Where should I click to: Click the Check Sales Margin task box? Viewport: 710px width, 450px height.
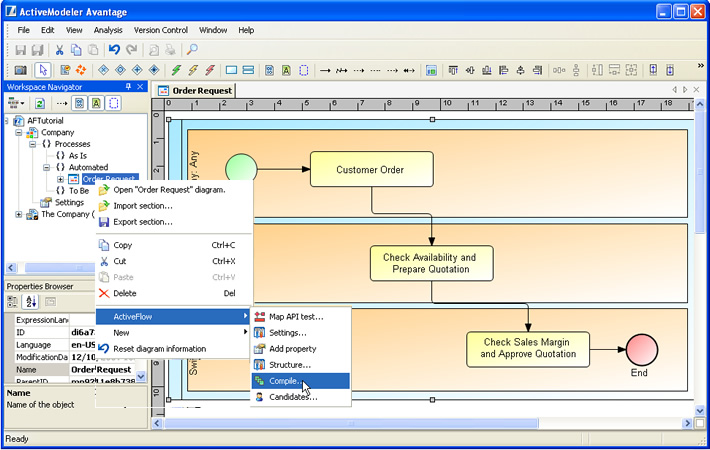tap(528, 349)
